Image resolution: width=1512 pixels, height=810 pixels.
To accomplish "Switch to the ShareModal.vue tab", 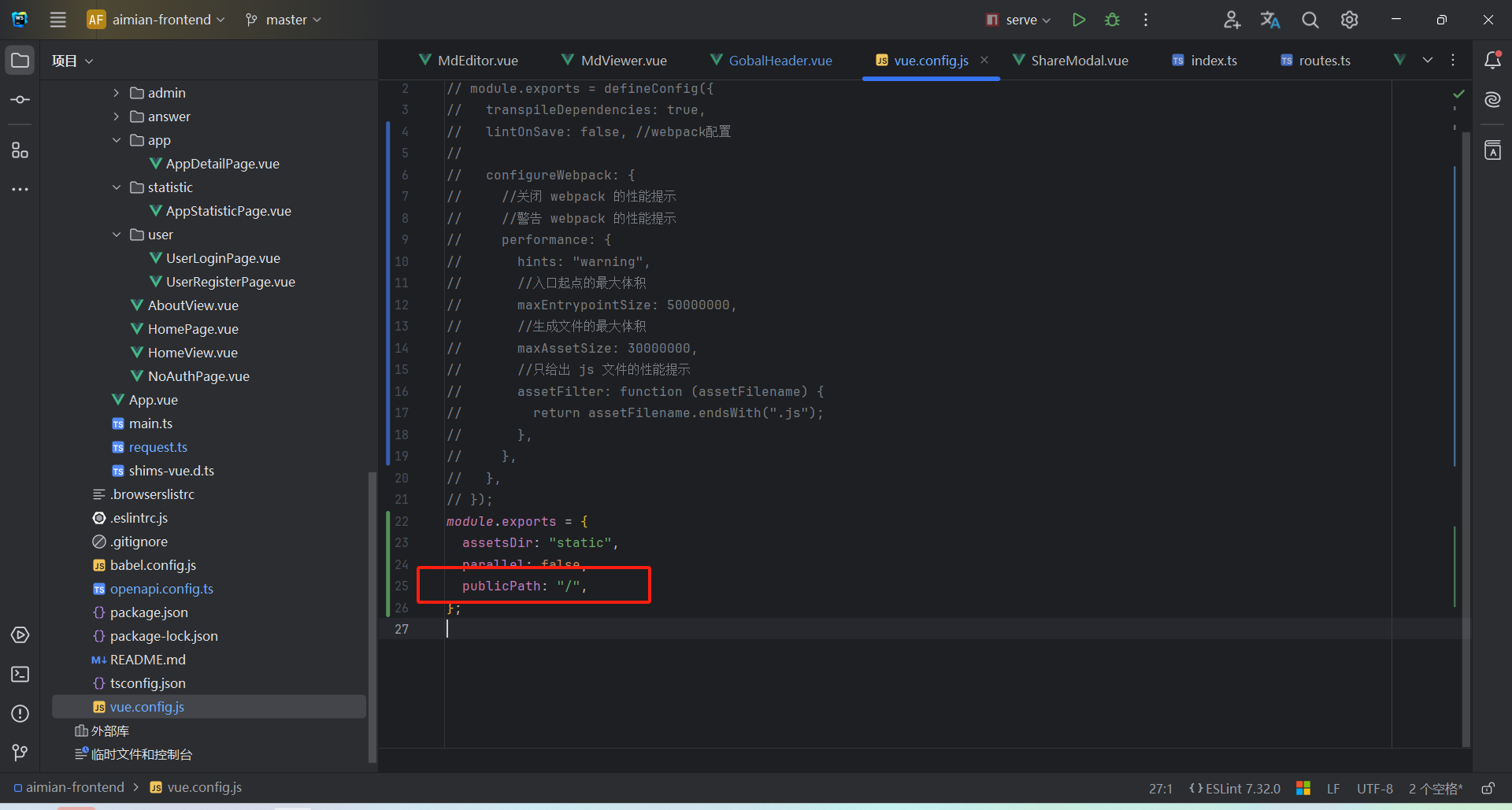I will pyautogui.click(x=1078, y=61).
